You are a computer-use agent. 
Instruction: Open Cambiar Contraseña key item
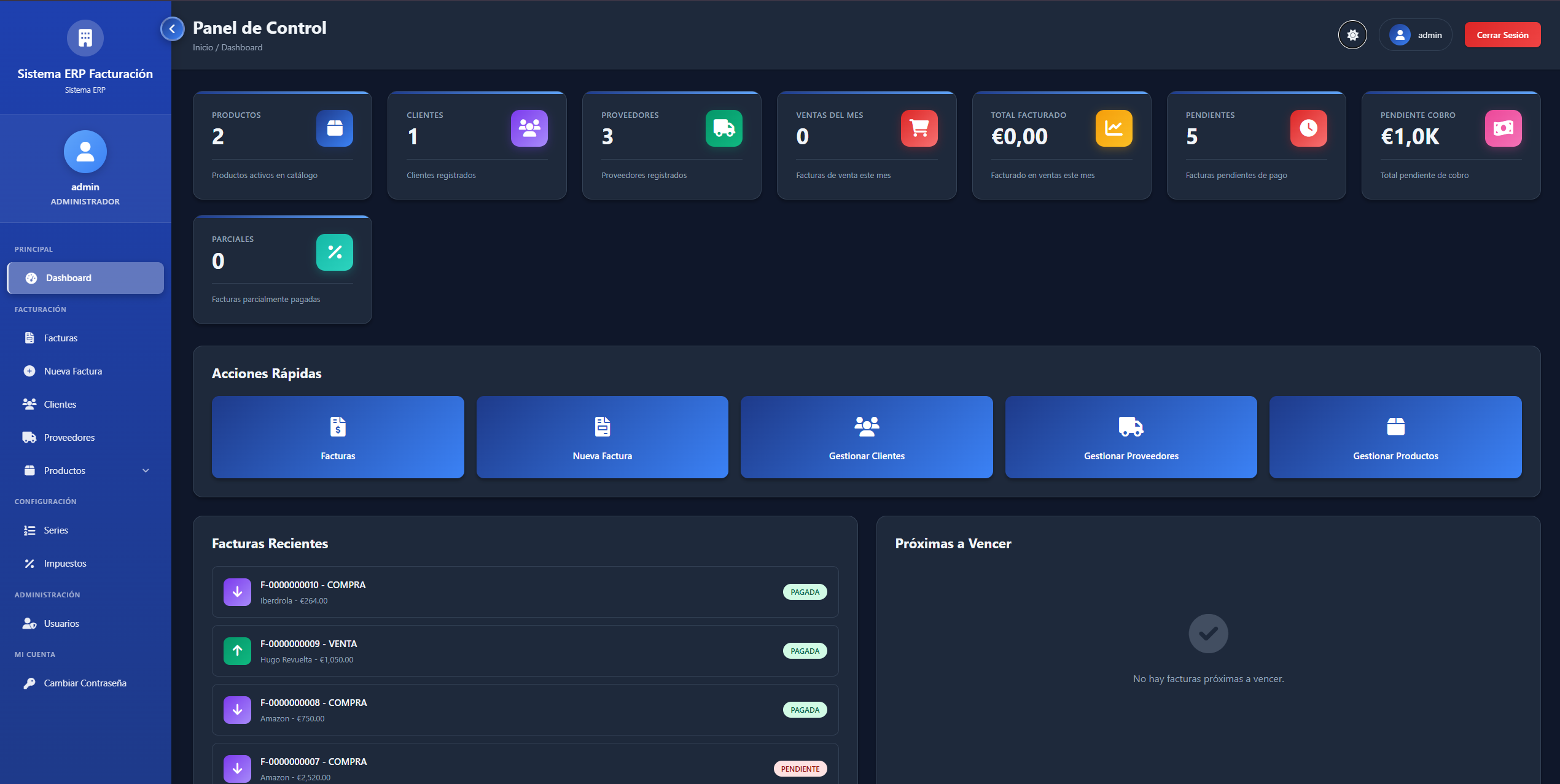click(85, 683)
